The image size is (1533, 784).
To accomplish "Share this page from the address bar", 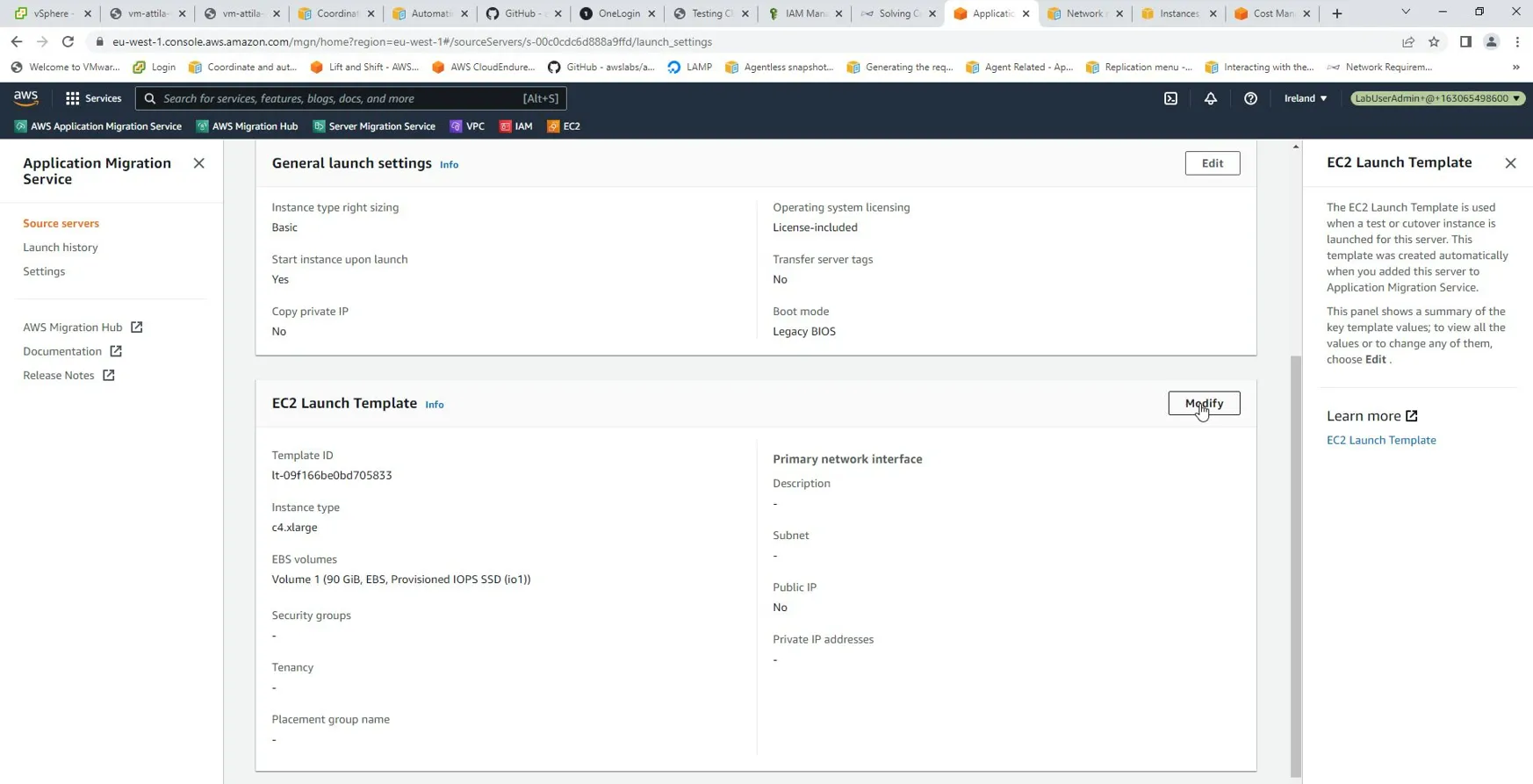I will 1408,41.
